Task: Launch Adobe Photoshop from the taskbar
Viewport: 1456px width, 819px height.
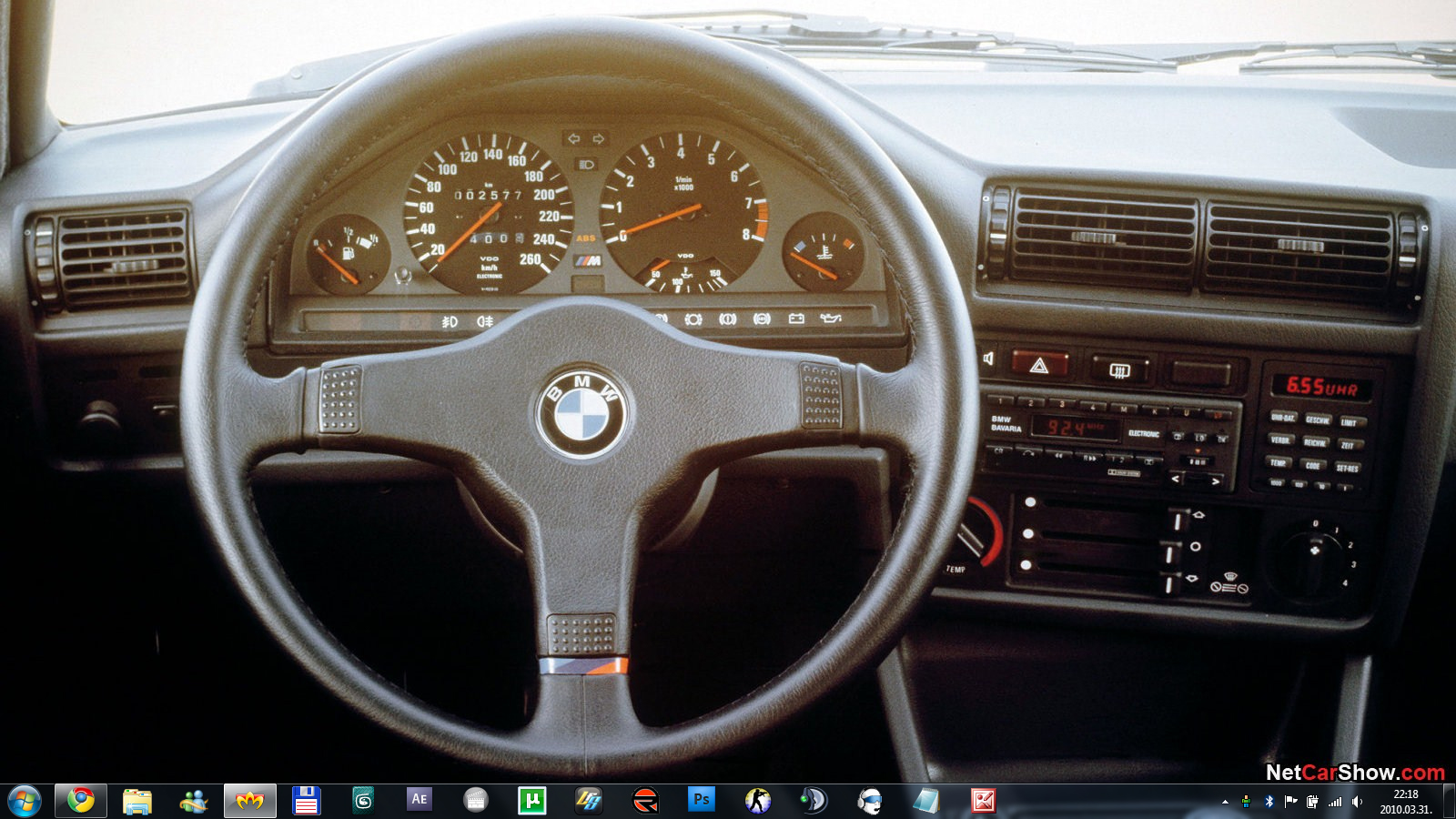Action: 702,801
